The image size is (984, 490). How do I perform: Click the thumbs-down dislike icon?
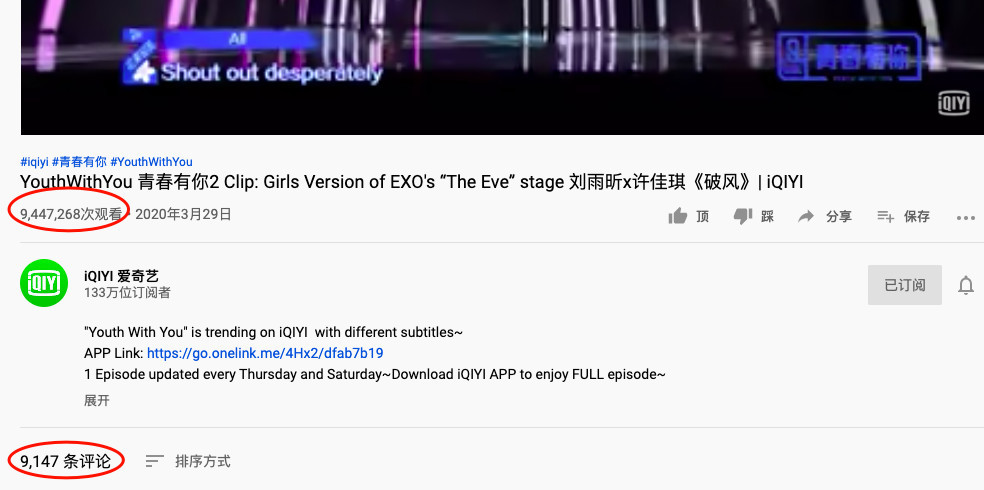tap(743, 216)
